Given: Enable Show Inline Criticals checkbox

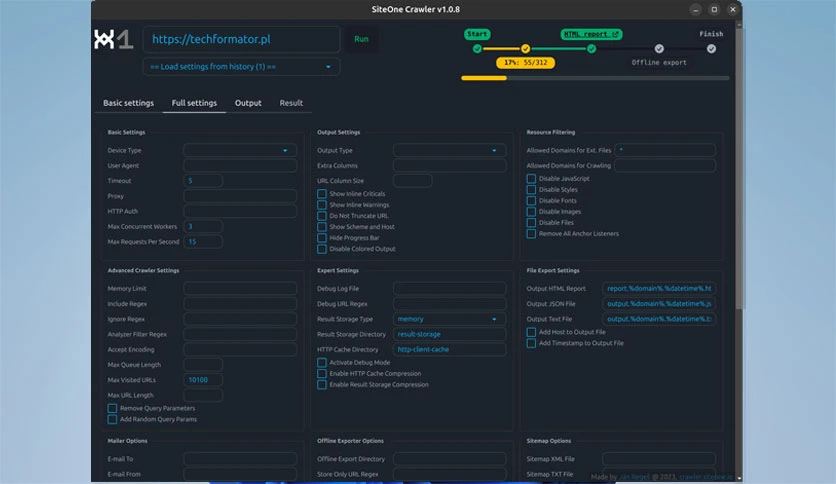Looking at the screenshot, I should click(x=321, y=193).
